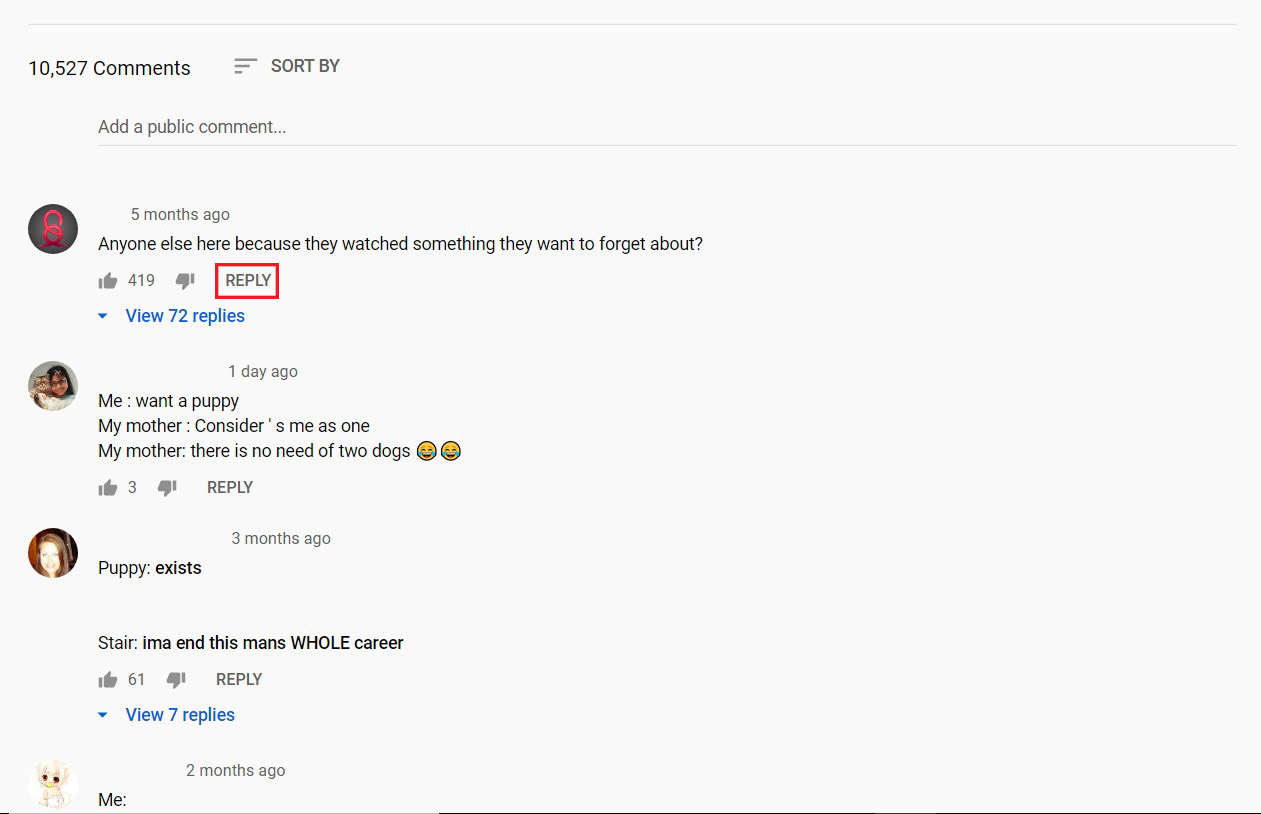This screenshot has width=1261, height=814.
Task: Open the '1 day ago' commenter's avatar
Action: (53, 386)
